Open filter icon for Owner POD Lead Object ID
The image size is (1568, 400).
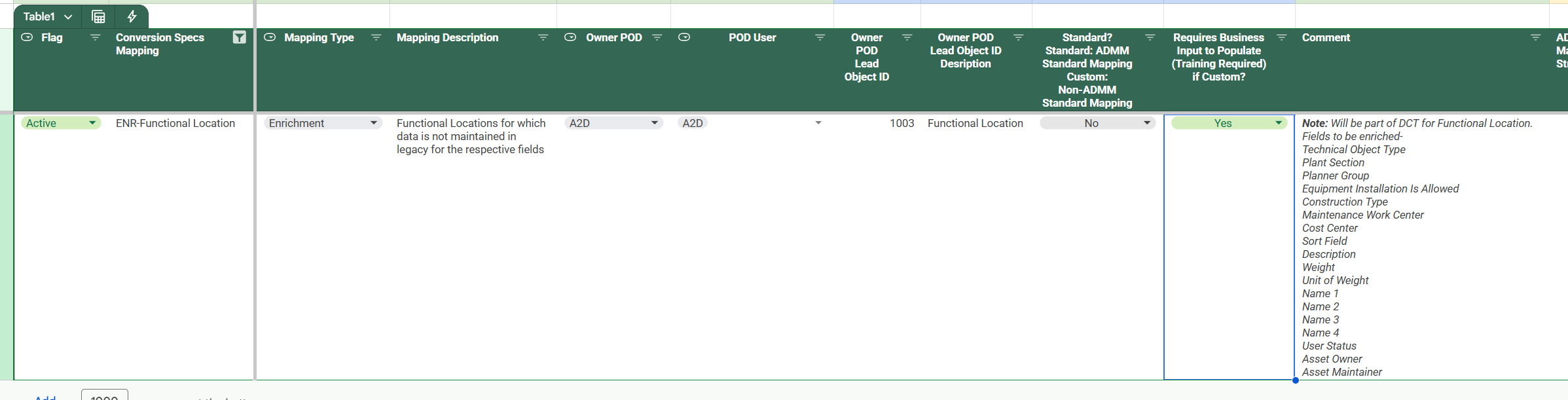[907, 38]
